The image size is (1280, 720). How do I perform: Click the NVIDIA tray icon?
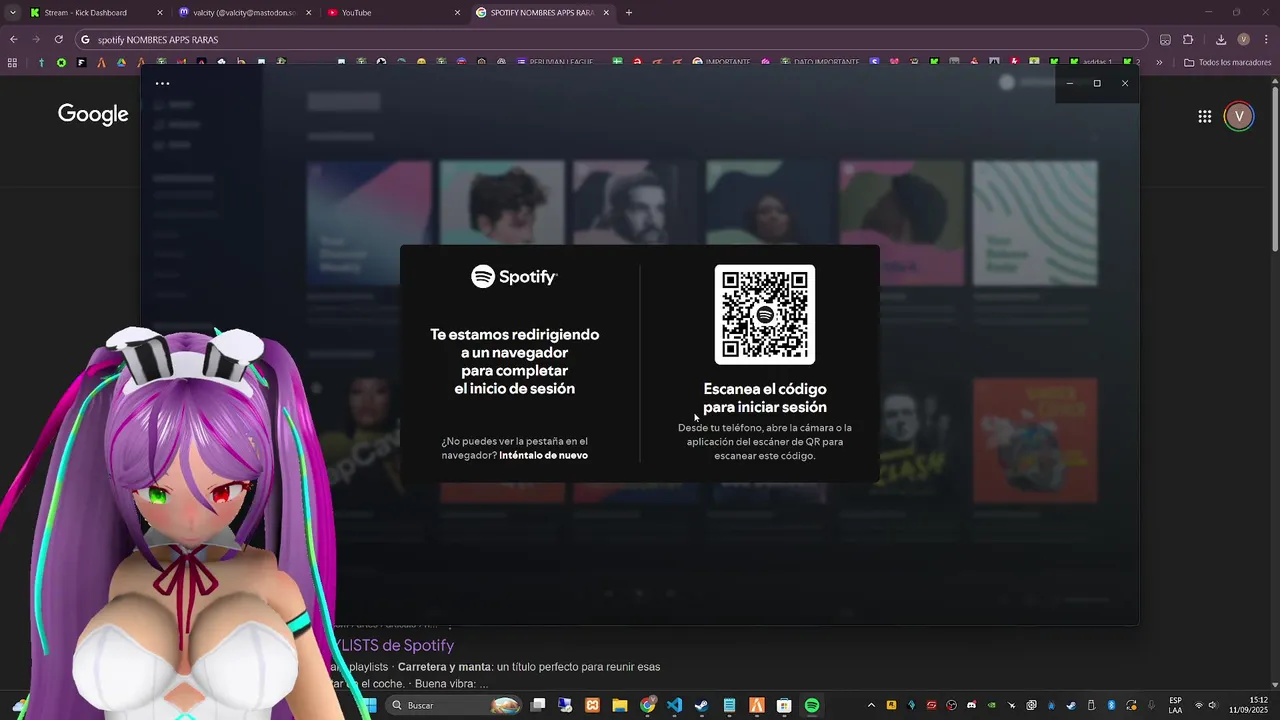[x=991, y=706]
